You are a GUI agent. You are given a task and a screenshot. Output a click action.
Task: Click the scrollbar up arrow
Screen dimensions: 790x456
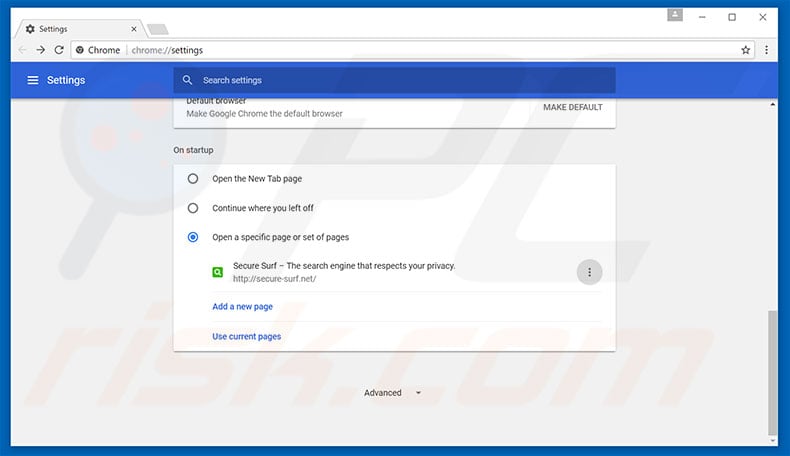tap(772, 104)
